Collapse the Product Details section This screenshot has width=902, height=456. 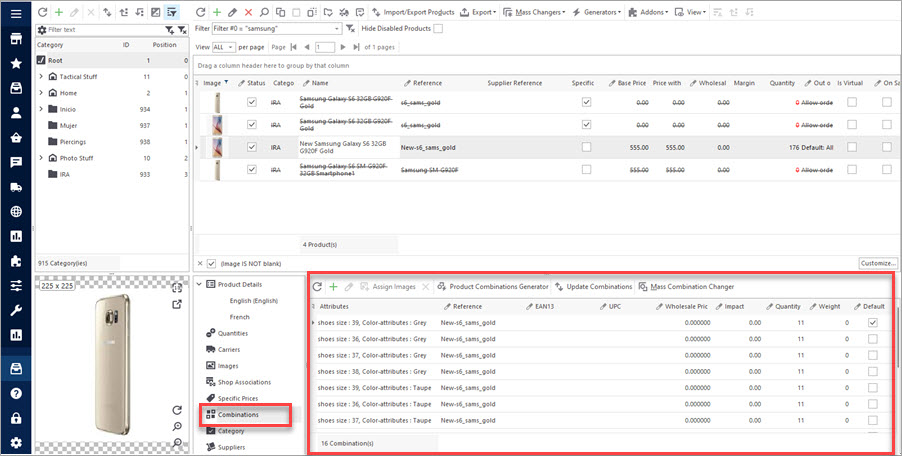(x=198, y=284)
